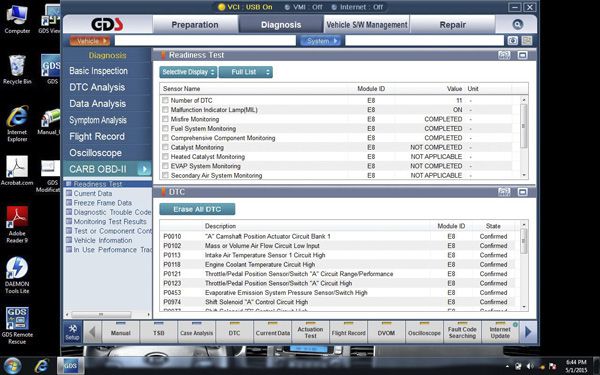600x375 pixels.
Task: Click the Readiness Test list vertical scrollbar
Action: click(524, 126)
